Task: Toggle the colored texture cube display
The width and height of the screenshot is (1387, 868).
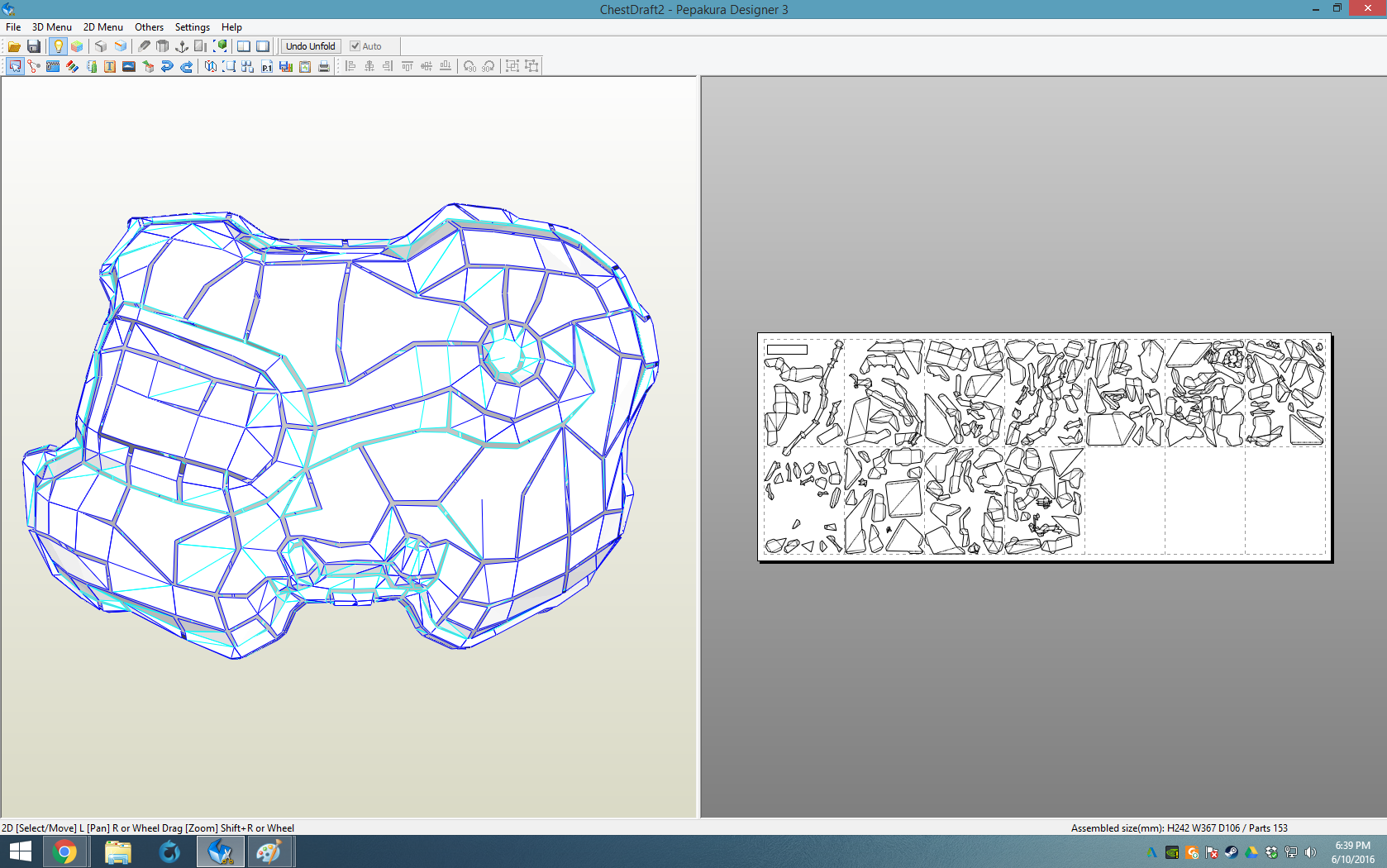Action: coord(77,46)
